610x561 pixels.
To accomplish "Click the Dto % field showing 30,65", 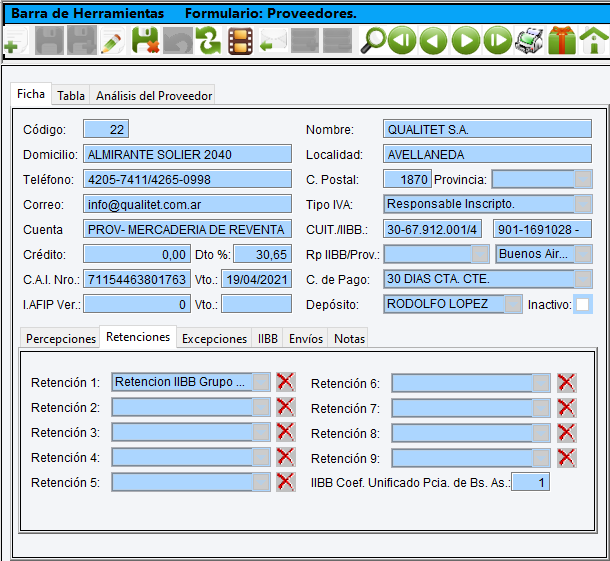I will (263, 254).
